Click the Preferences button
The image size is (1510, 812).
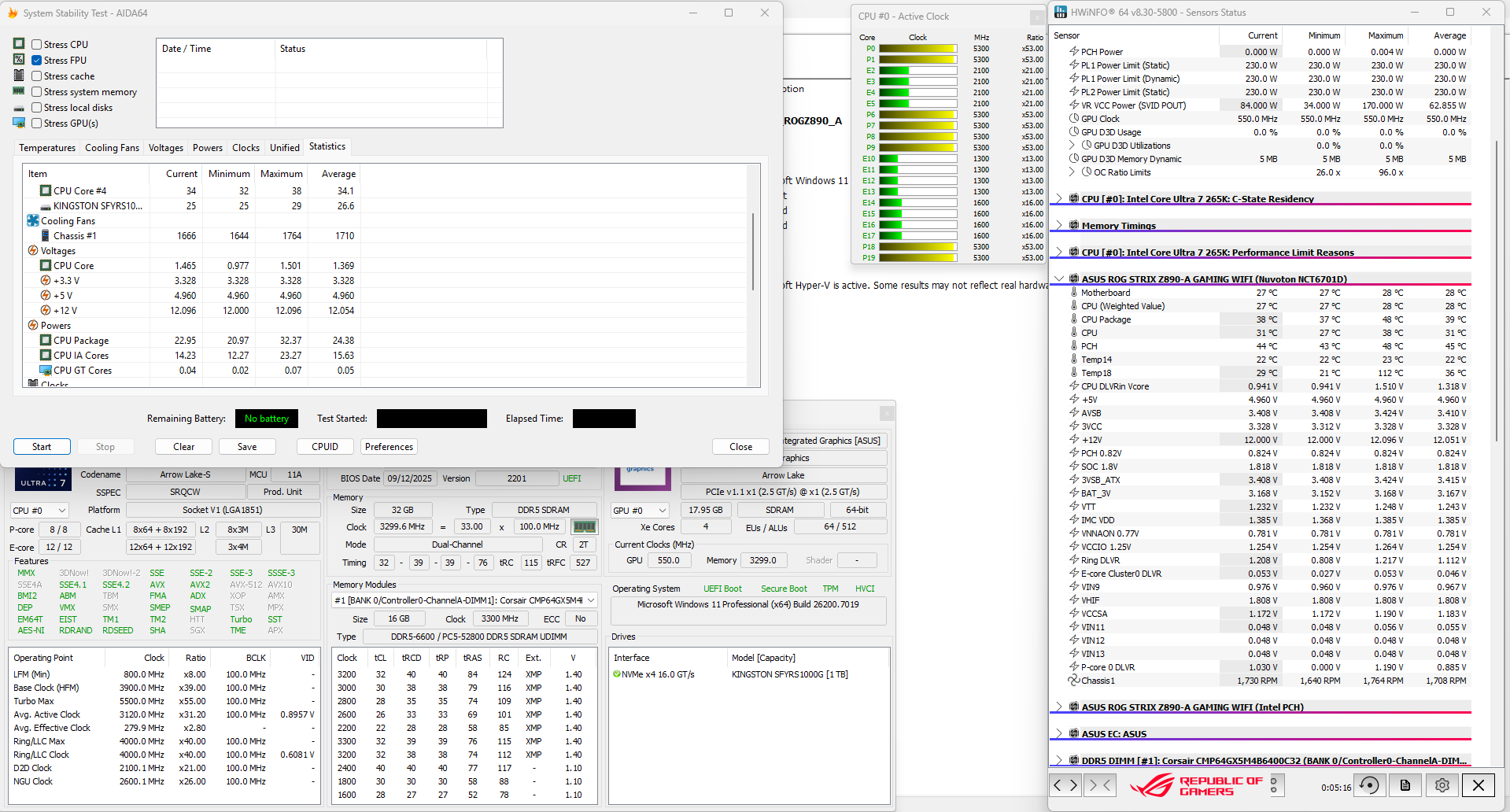point(389,447)
